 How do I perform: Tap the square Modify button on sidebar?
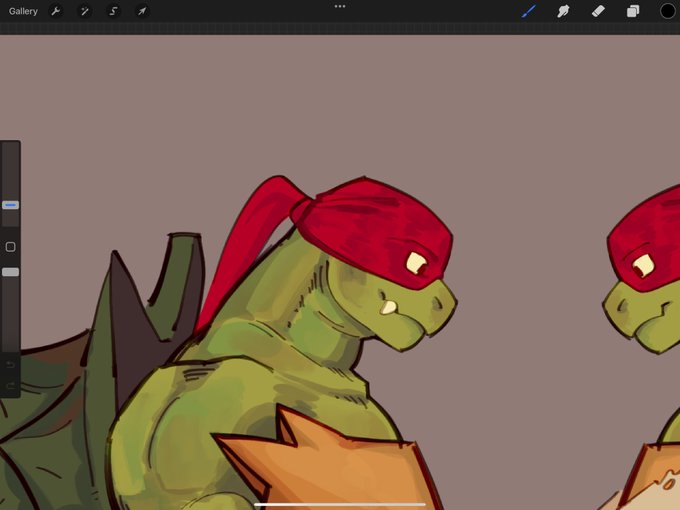point(10,247)
